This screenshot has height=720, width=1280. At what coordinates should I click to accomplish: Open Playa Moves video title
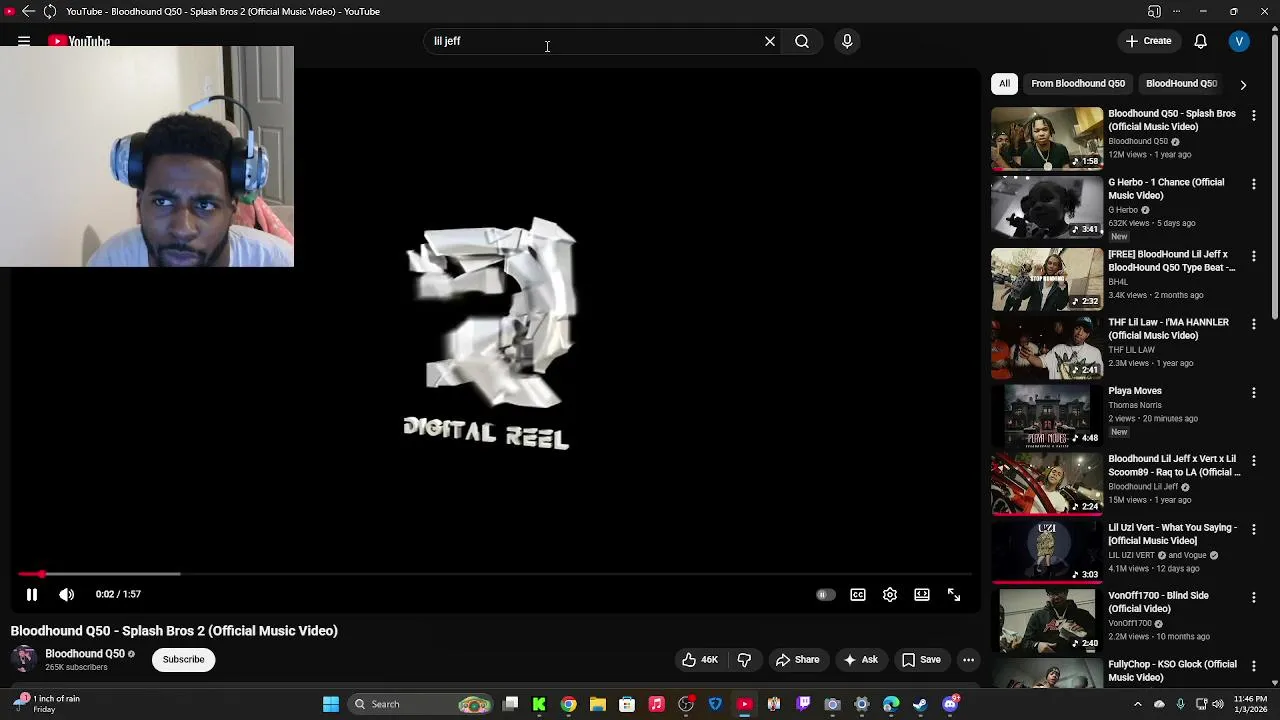tap(1135, 391)
